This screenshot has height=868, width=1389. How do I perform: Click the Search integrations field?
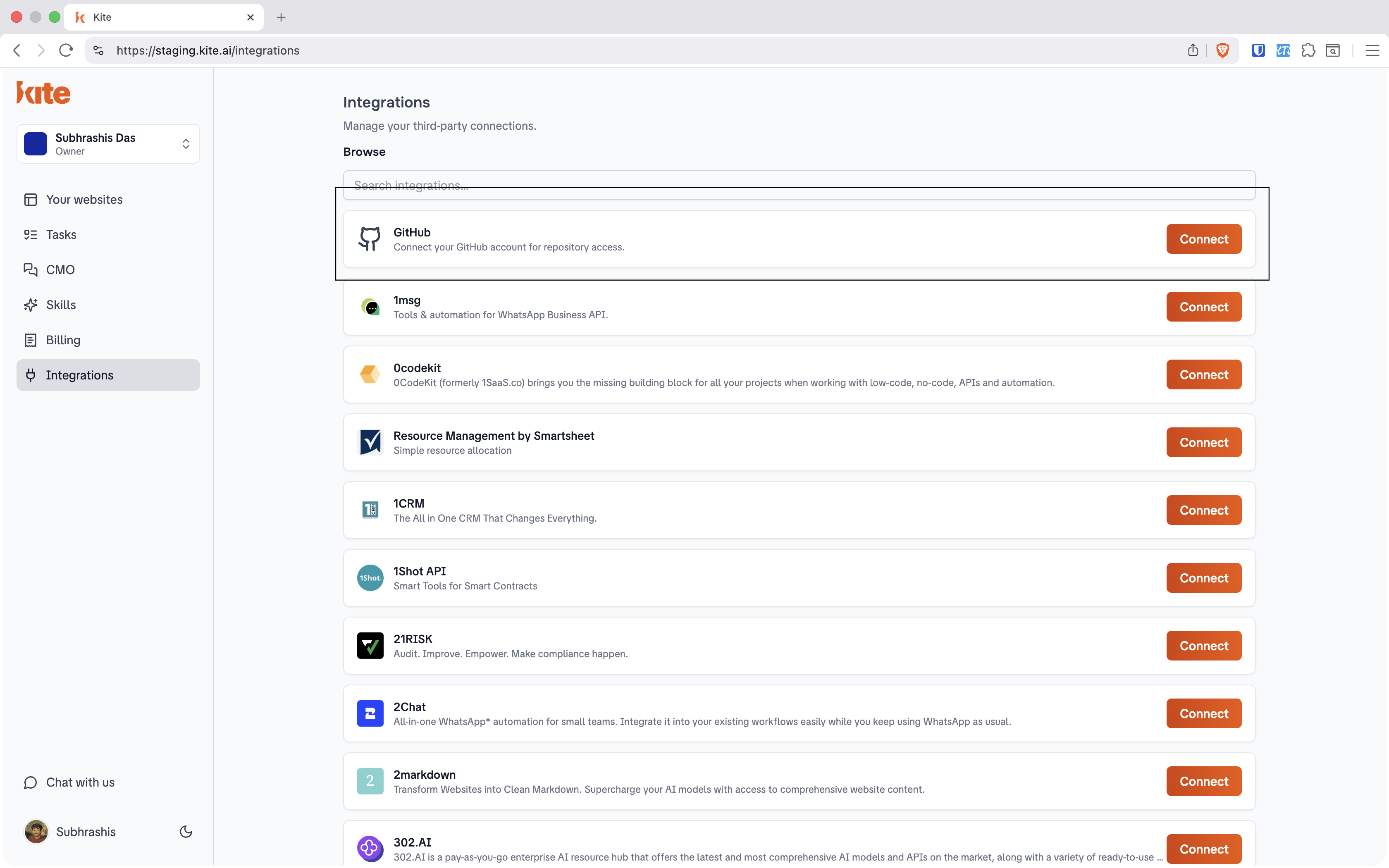[x=799, y=185]
